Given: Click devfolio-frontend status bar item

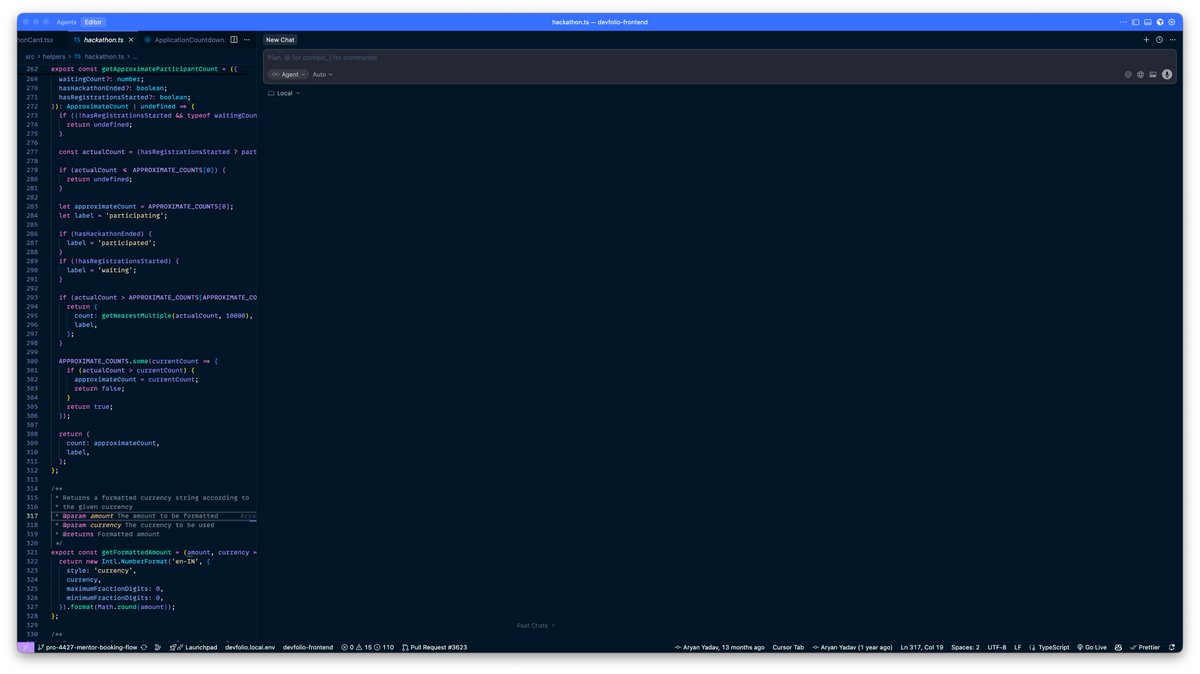Looking at the screenshot, I should coord(308,647).
